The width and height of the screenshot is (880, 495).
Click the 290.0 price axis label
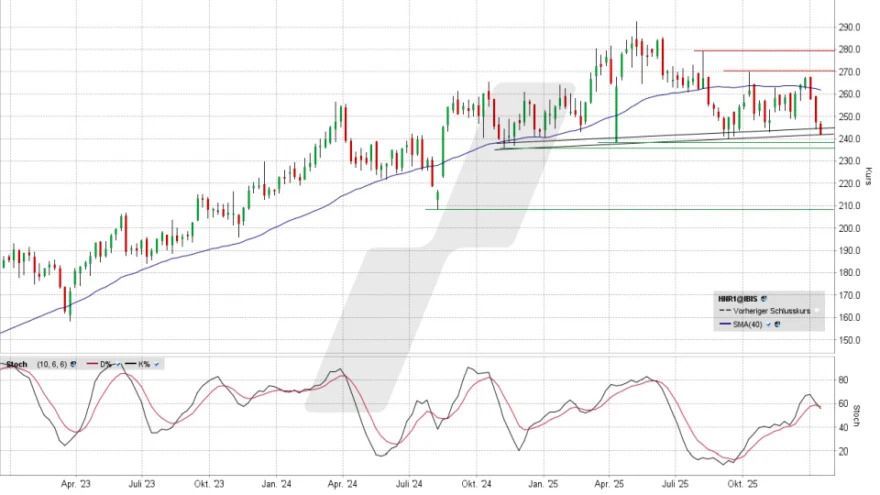click(848, 27)
